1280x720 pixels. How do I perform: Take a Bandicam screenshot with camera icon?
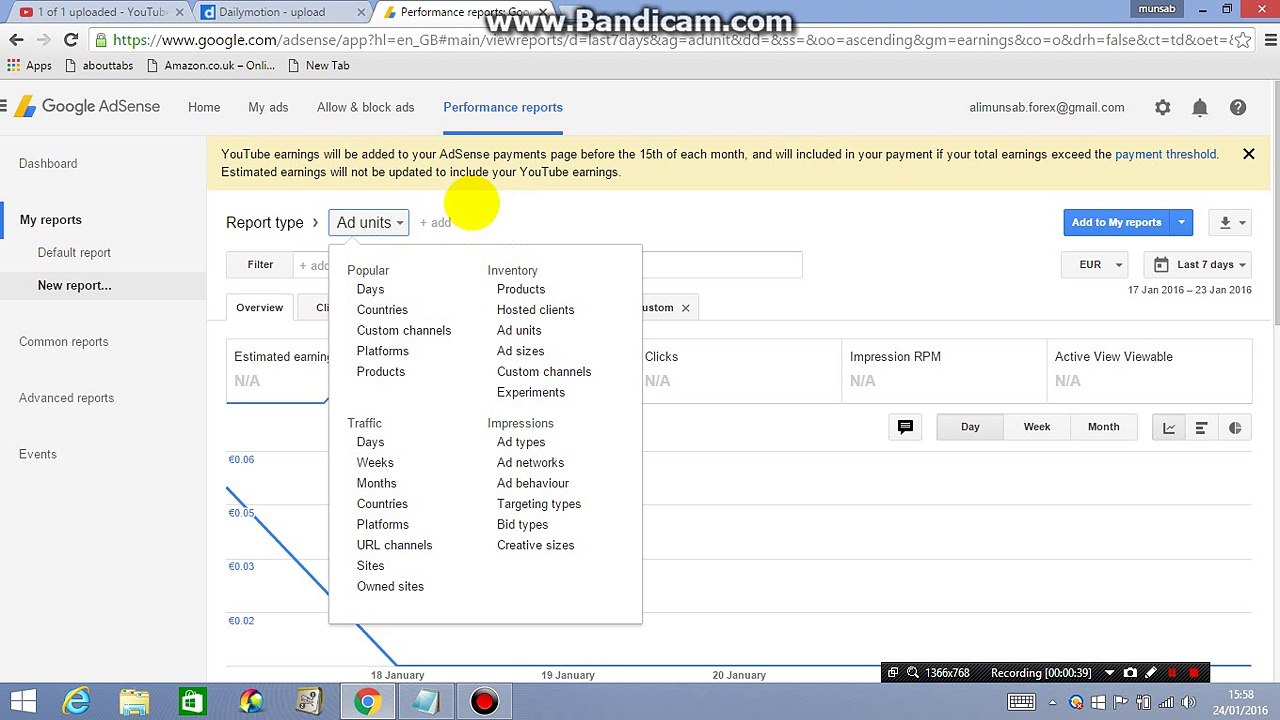click(1130, 673)
